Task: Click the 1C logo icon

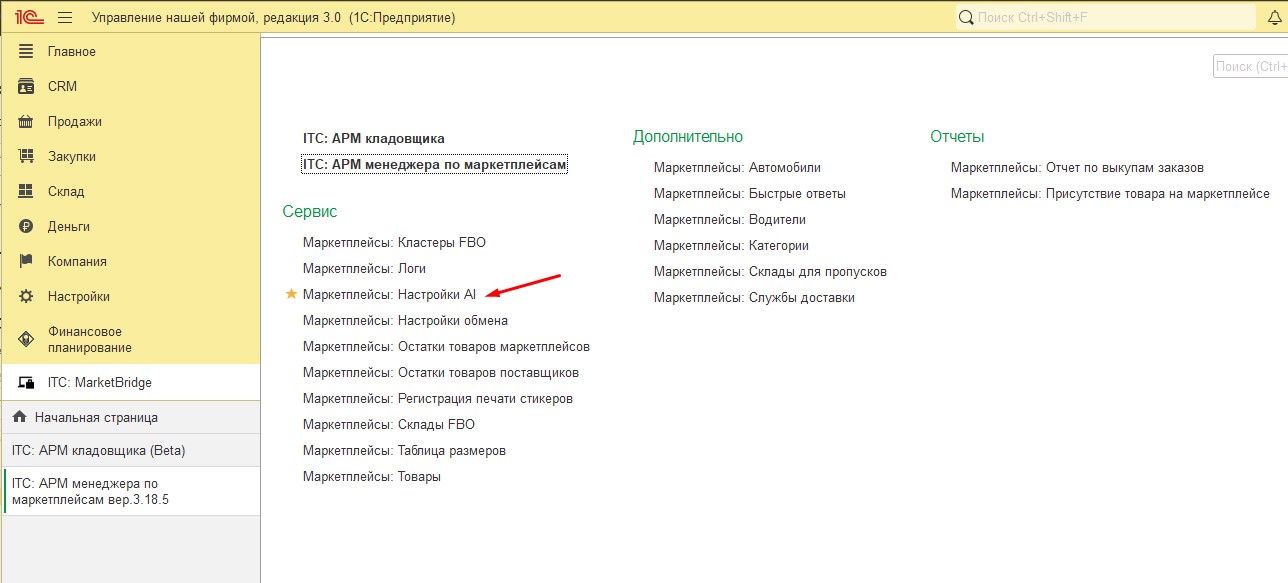Action: tap(28, 17)
